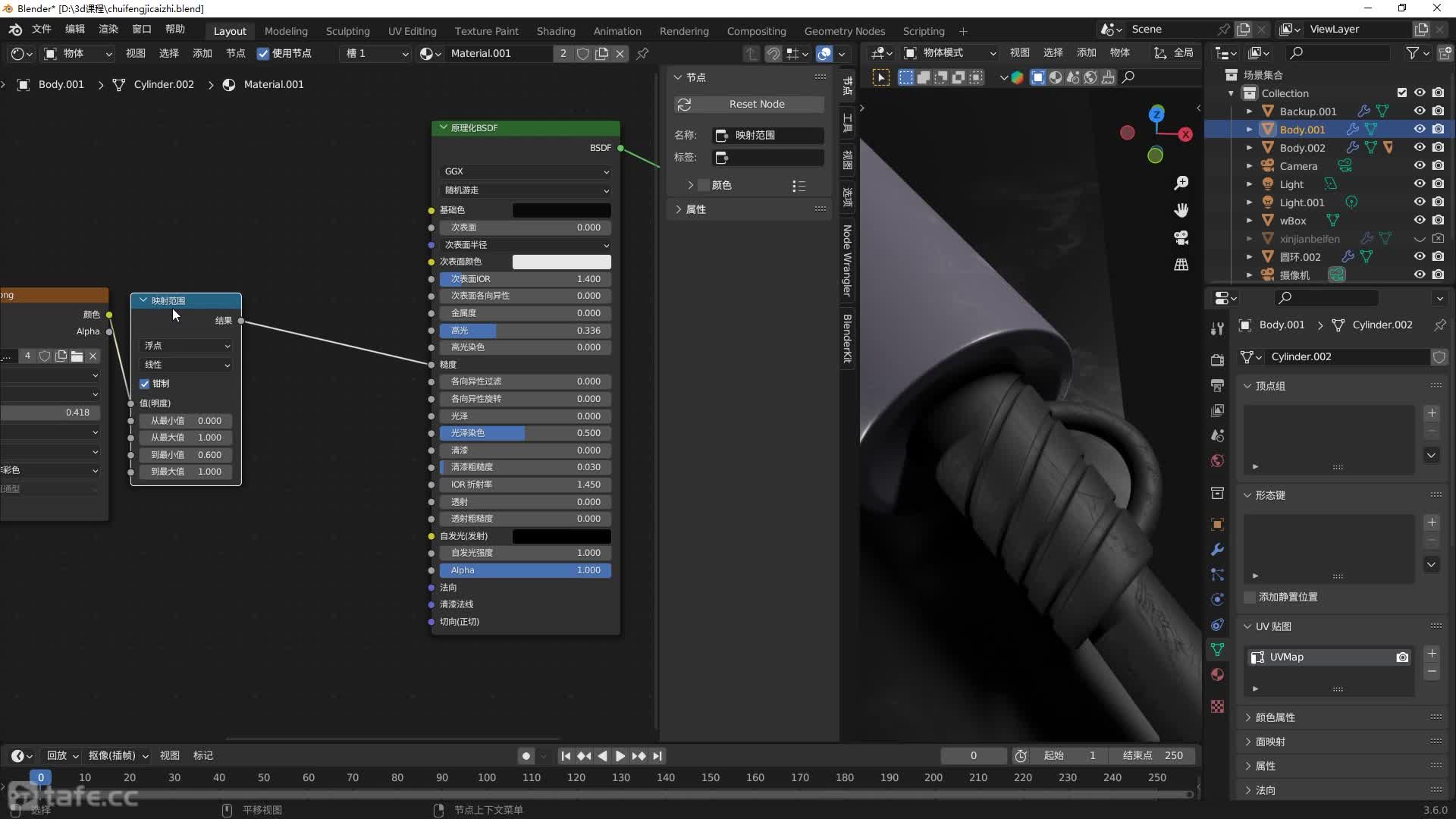Click the fake user shield next to Material.001

582,53
